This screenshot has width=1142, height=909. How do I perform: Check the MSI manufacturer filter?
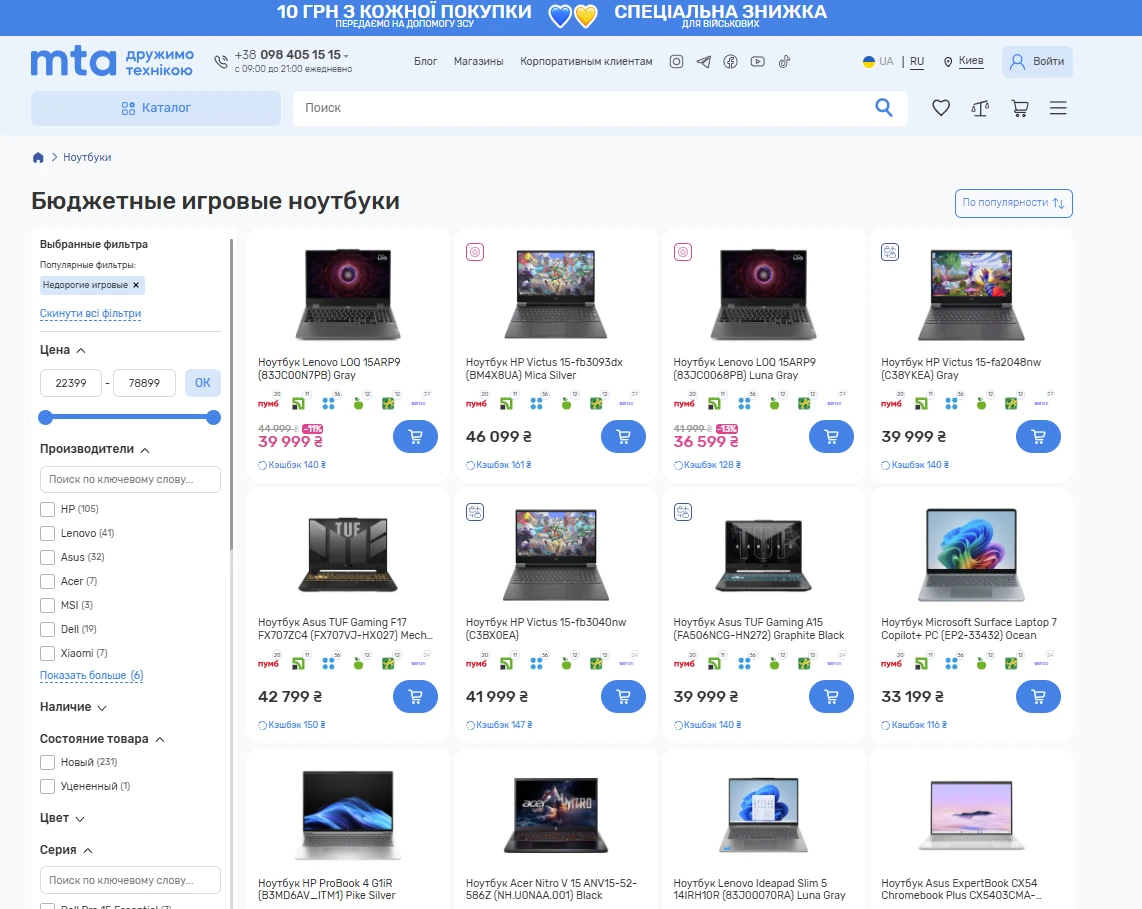(x=47, y=605)
